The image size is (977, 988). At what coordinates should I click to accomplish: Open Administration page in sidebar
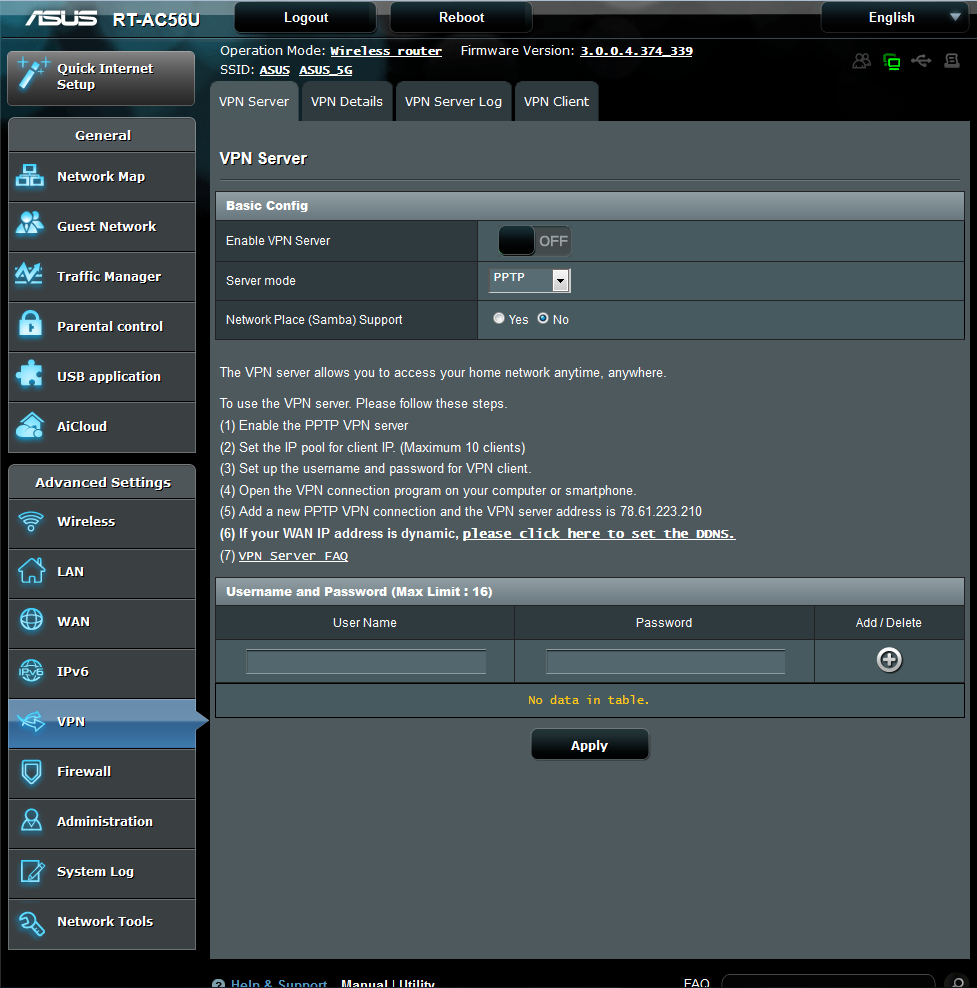pos(102,822)
